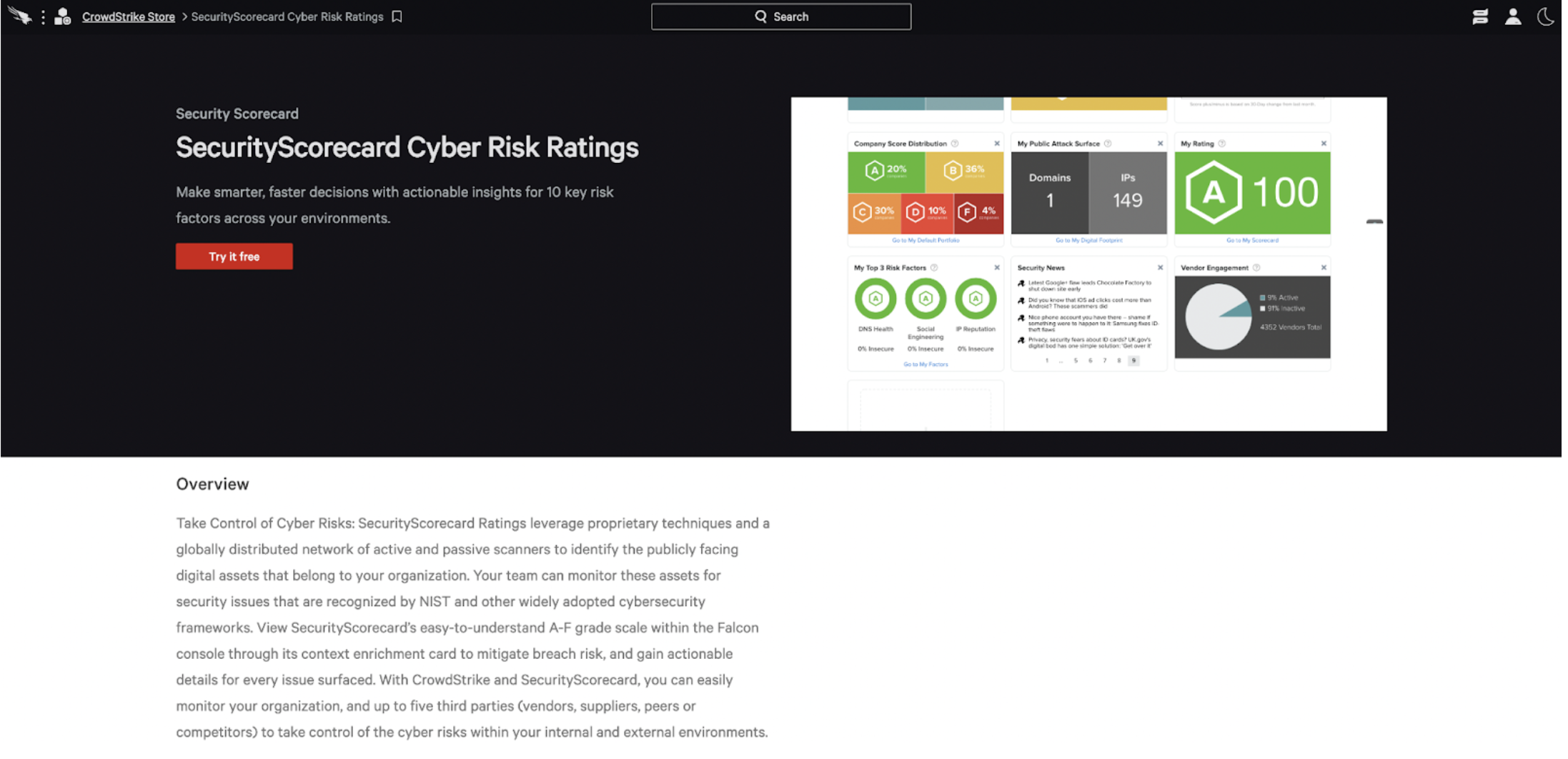Click the search magnifier icon
This screenshot has height=759, width=1568.
pos(760,16)
